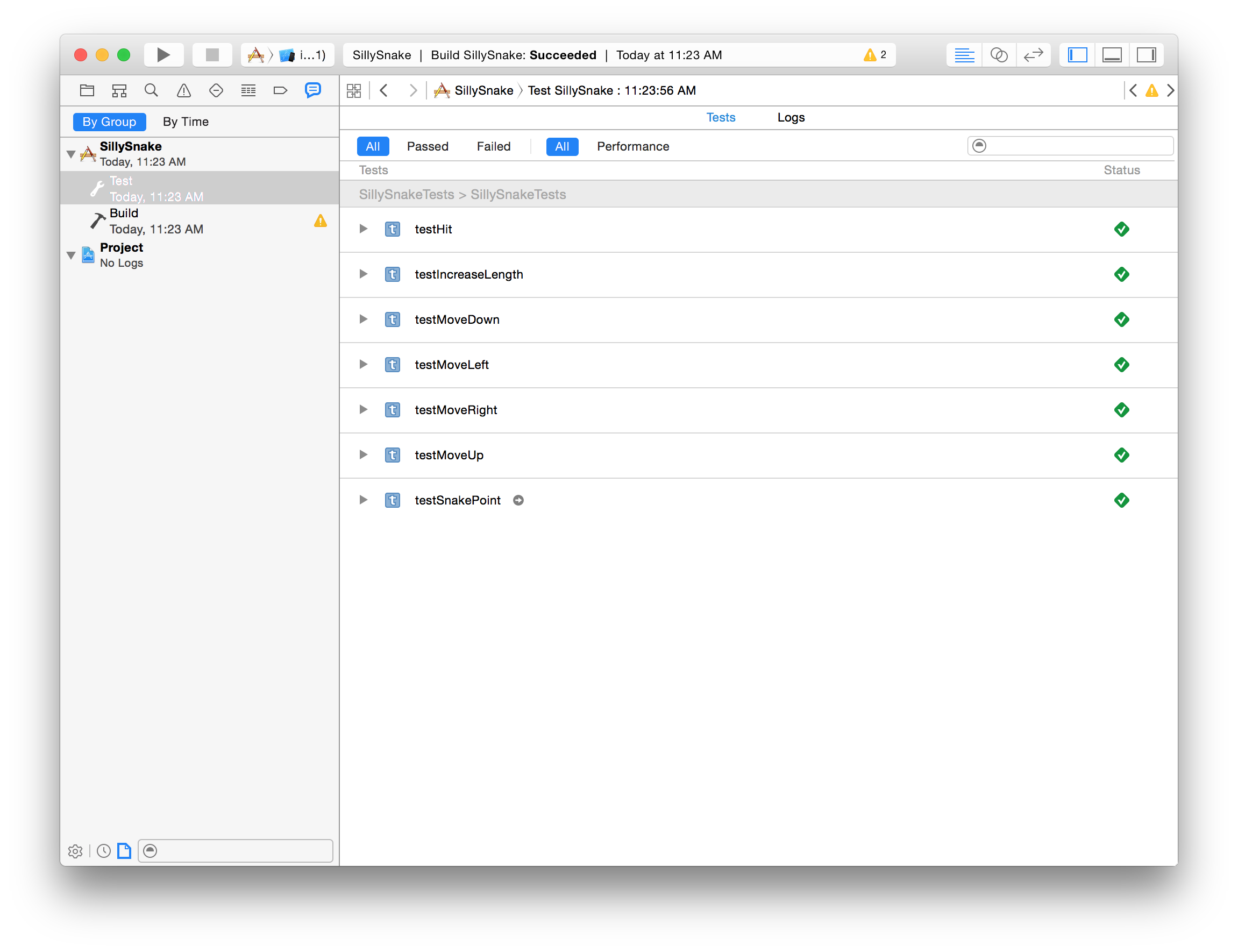Screen dimensions: 1238x952
Task: Filter tests by Failed
Action: (493, 147)
